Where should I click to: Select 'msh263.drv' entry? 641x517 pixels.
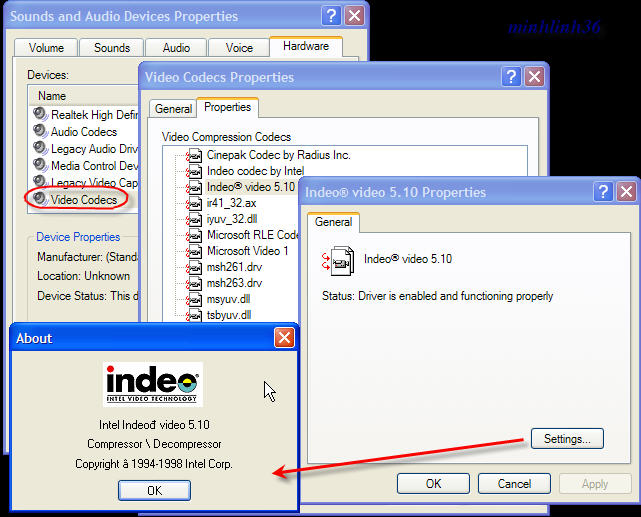tap(234, 283)
